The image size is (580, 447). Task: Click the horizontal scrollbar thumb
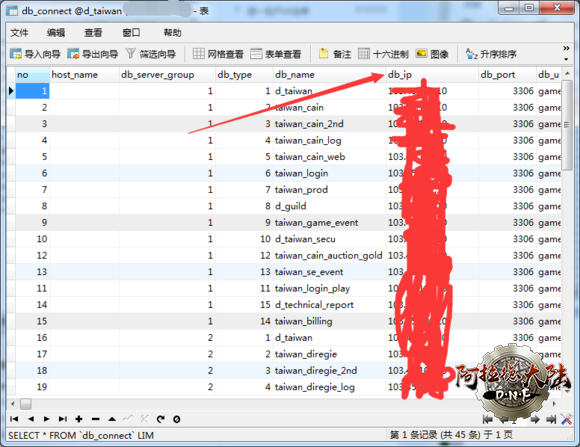26,404
